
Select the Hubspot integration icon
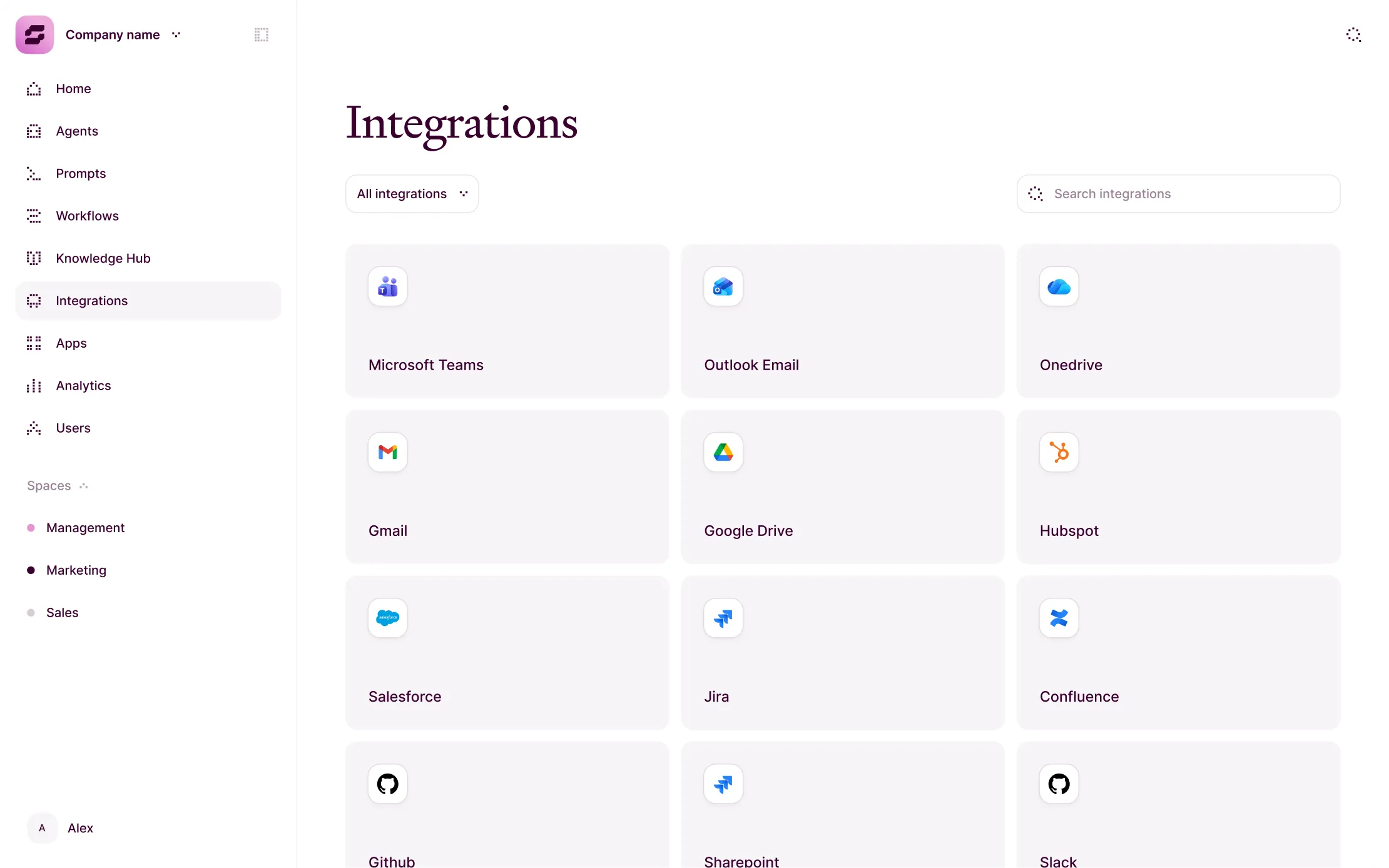(x=1058, y=452)
